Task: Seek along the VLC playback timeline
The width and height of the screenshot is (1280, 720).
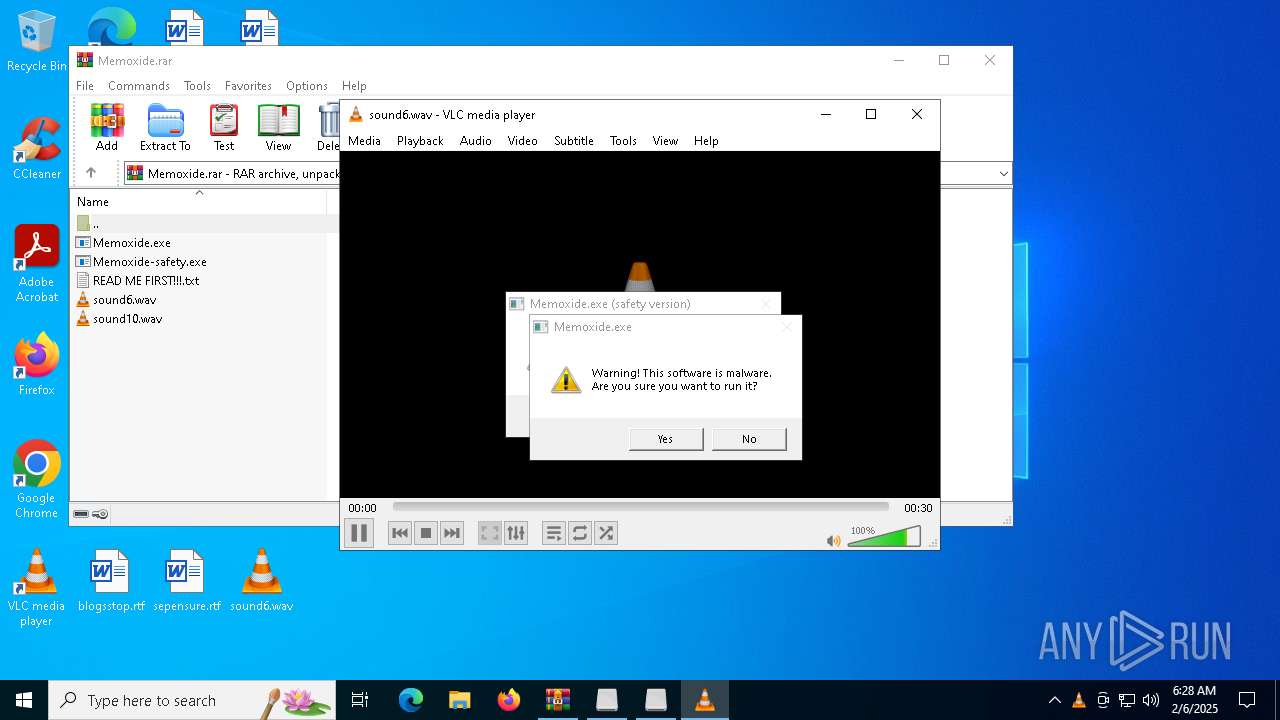Action: pyautogui.click(x=640, y=508)
